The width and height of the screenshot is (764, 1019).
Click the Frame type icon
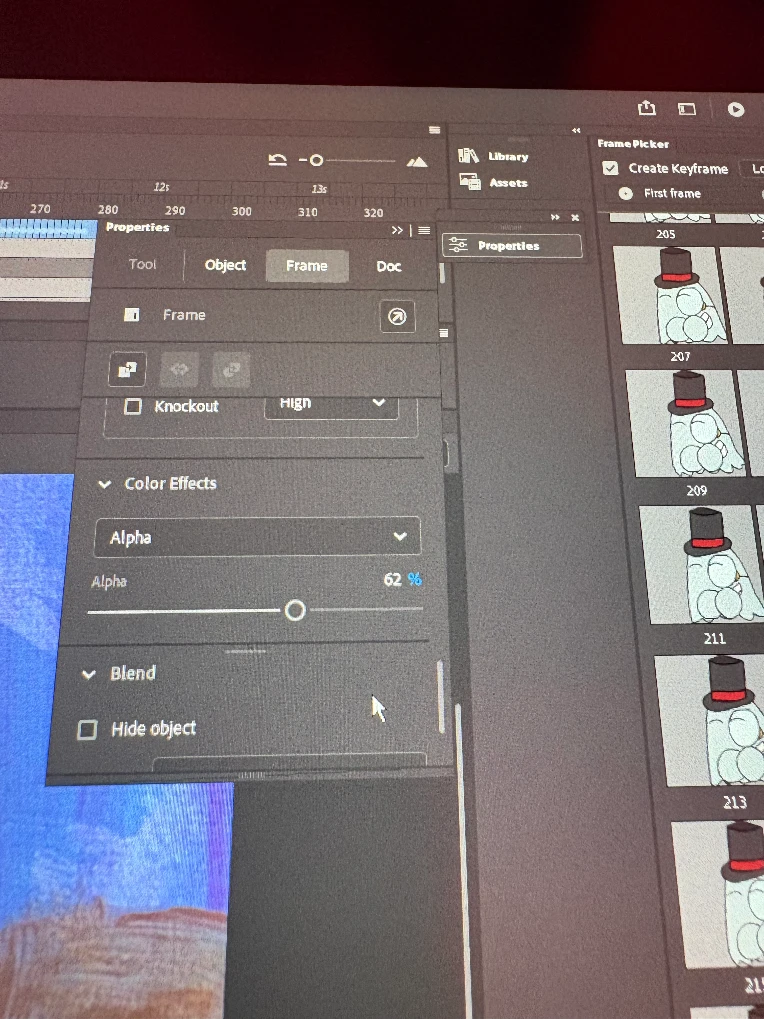point(132,315)
